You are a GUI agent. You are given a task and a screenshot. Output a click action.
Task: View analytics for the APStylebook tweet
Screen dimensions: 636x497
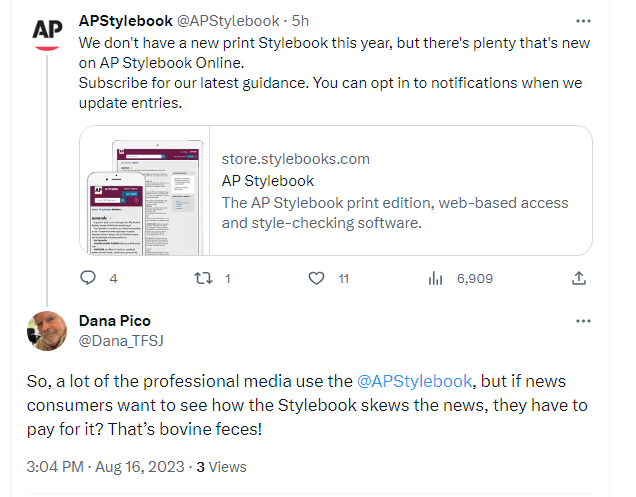pyautogui.click(x=435, y=278)
